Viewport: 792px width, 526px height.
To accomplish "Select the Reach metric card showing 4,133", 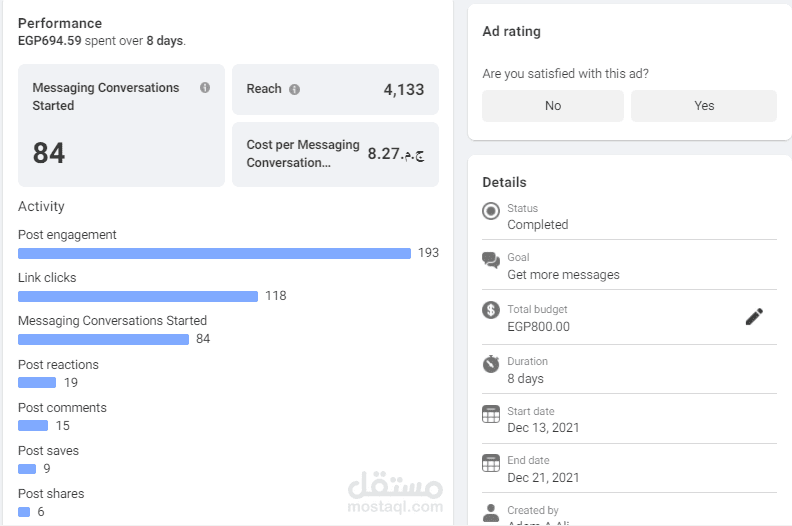I will tap(335, 90).
